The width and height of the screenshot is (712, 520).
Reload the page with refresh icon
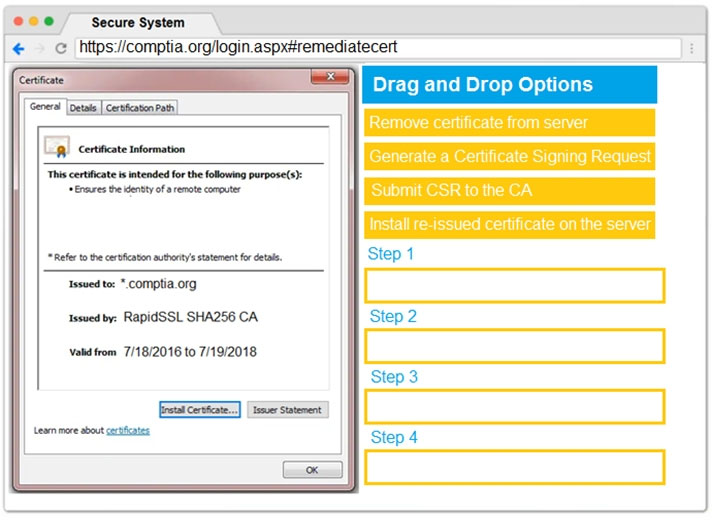[x=61, y=48]
